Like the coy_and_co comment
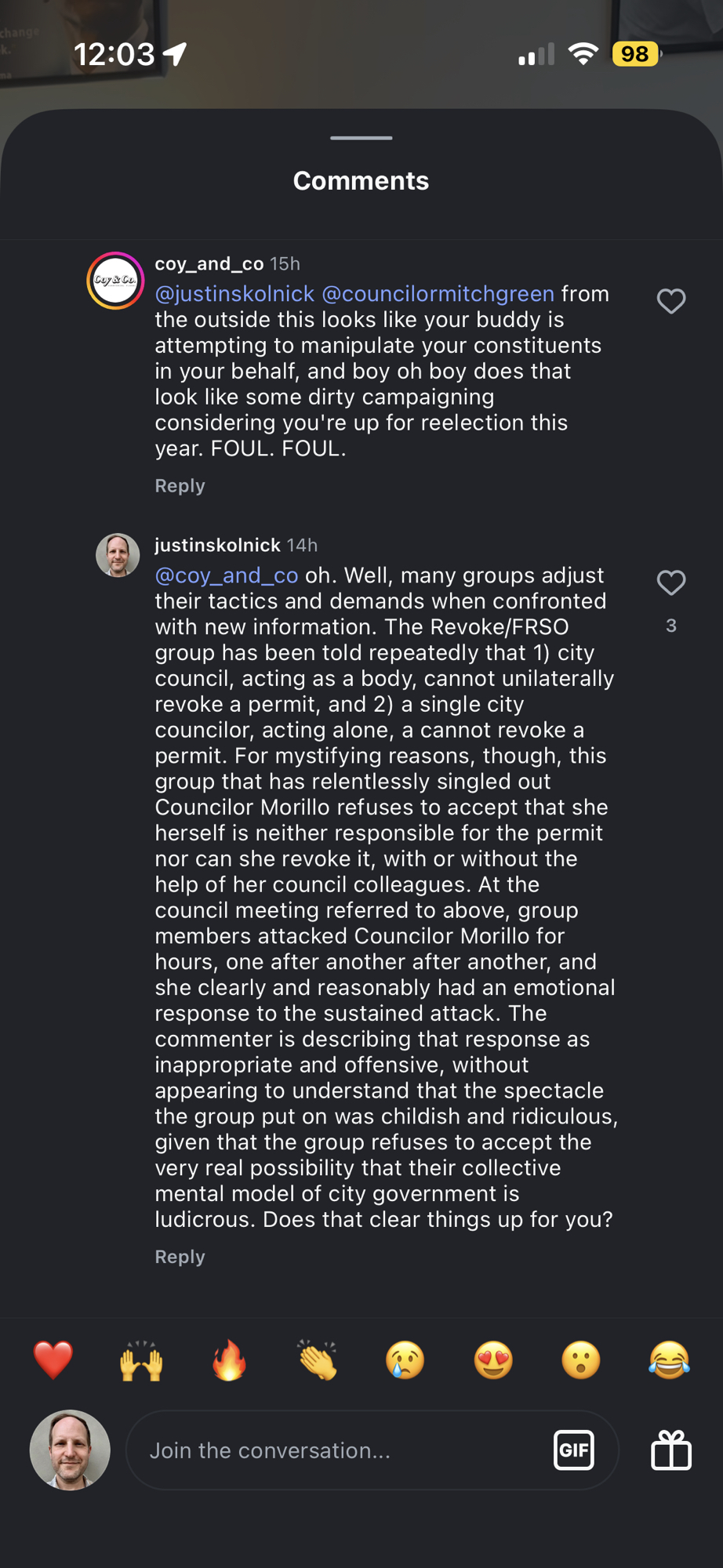Image resolution: width=723 pixels, height=1568 pixels. click(x=670, y=301)
